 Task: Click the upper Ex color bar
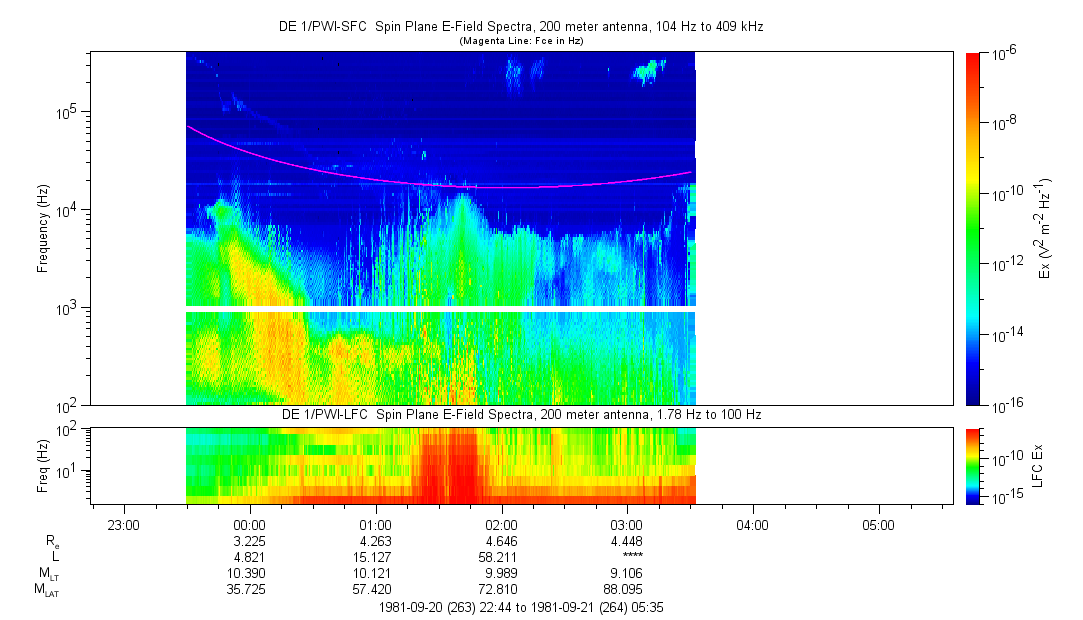coord(973,230)
